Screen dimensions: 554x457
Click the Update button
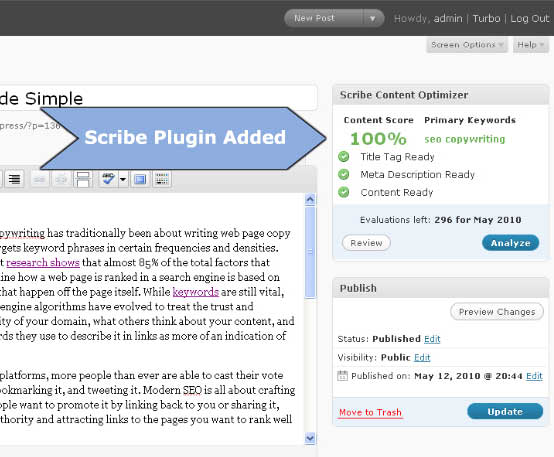[x=505, y=411]
